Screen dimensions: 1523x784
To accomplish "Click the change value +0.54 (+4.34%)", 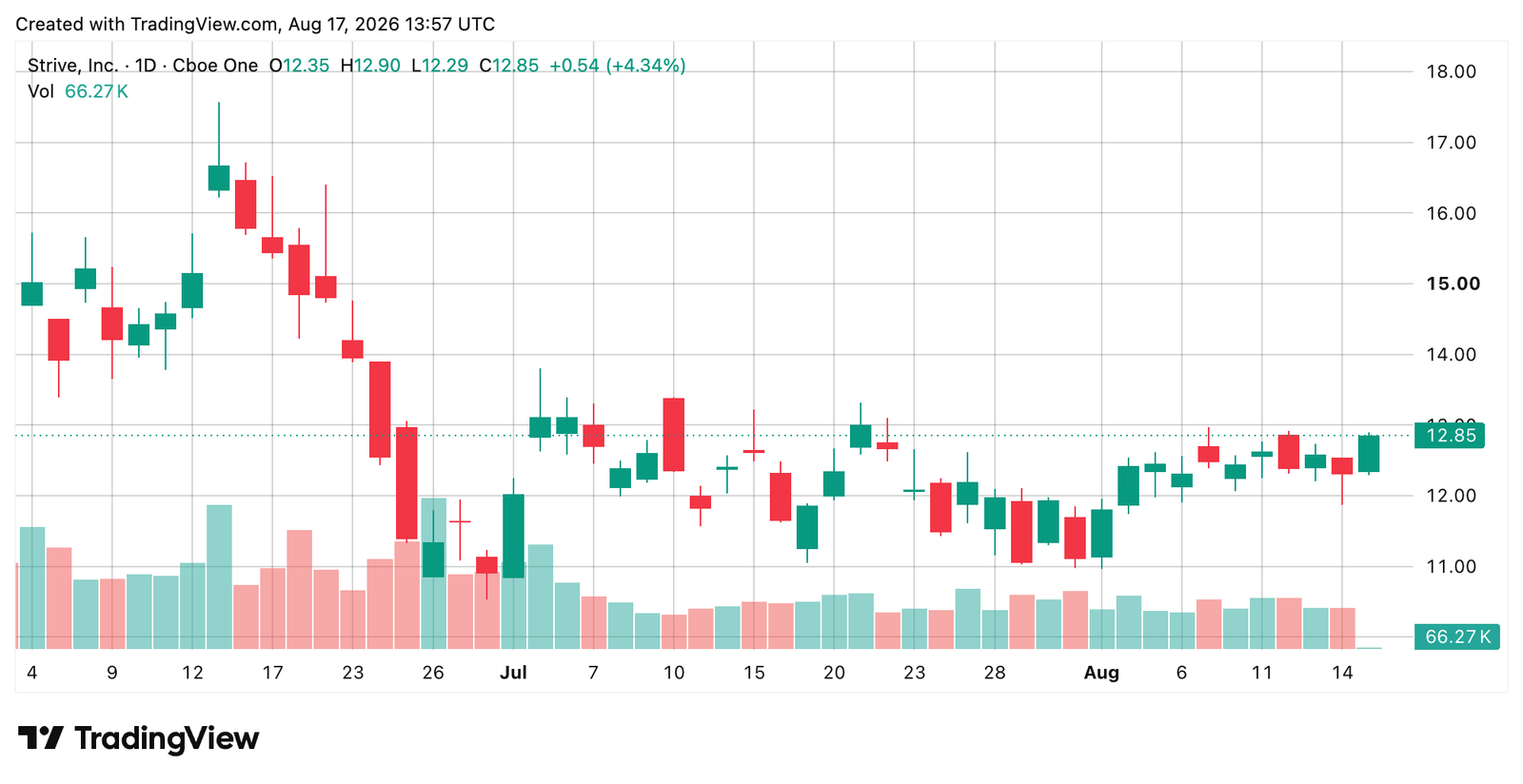I will (618, 66).
